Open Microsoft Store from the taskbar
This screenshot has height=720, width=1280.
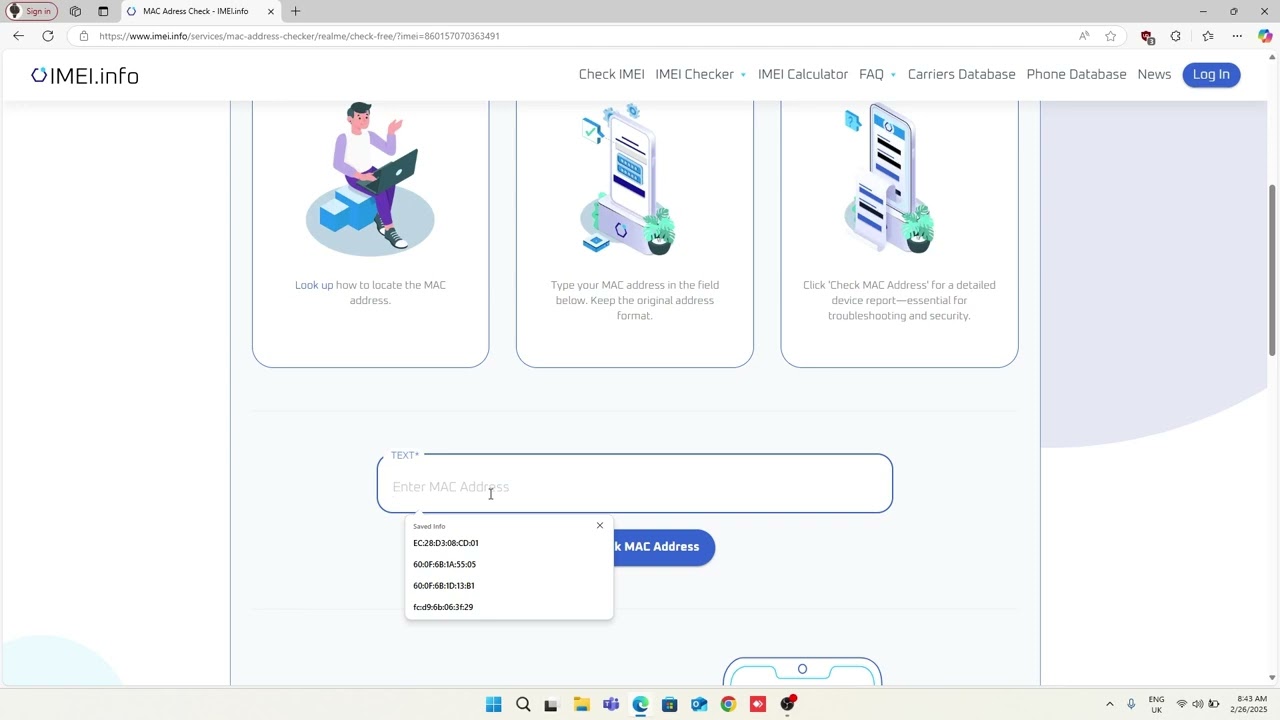pyautogui.click(x=669, y=704)
